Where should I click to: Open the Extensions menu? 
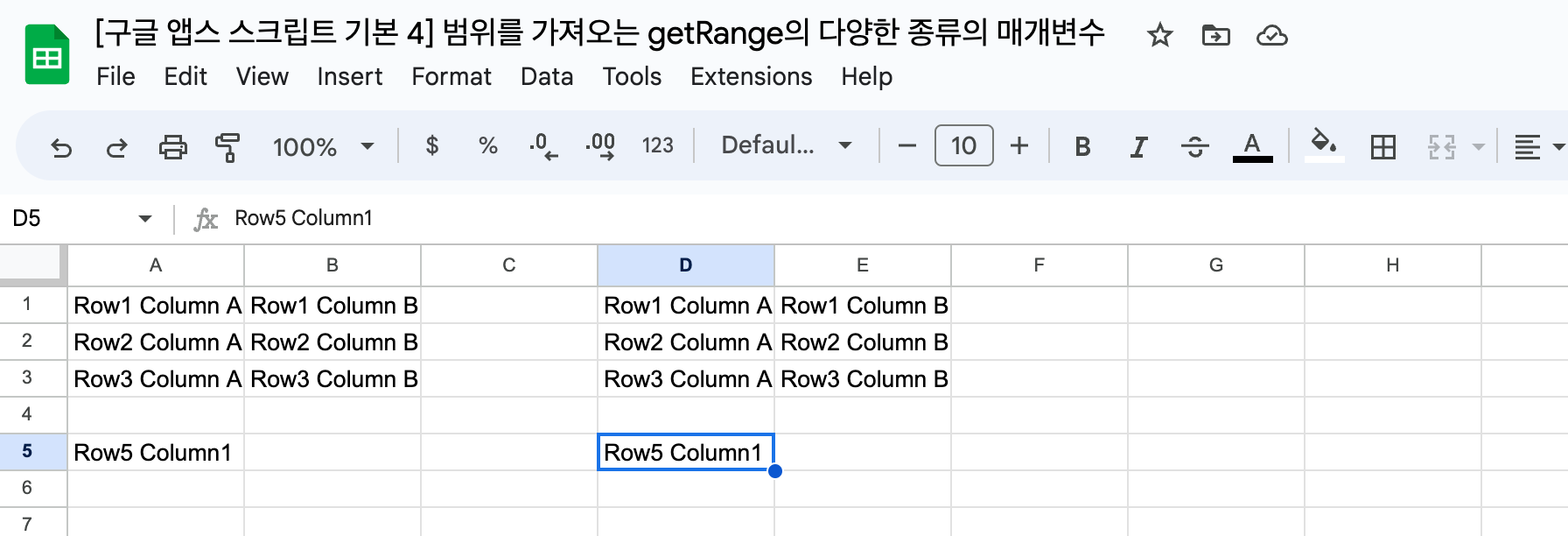pyautogui.click(x=751, y=77)
